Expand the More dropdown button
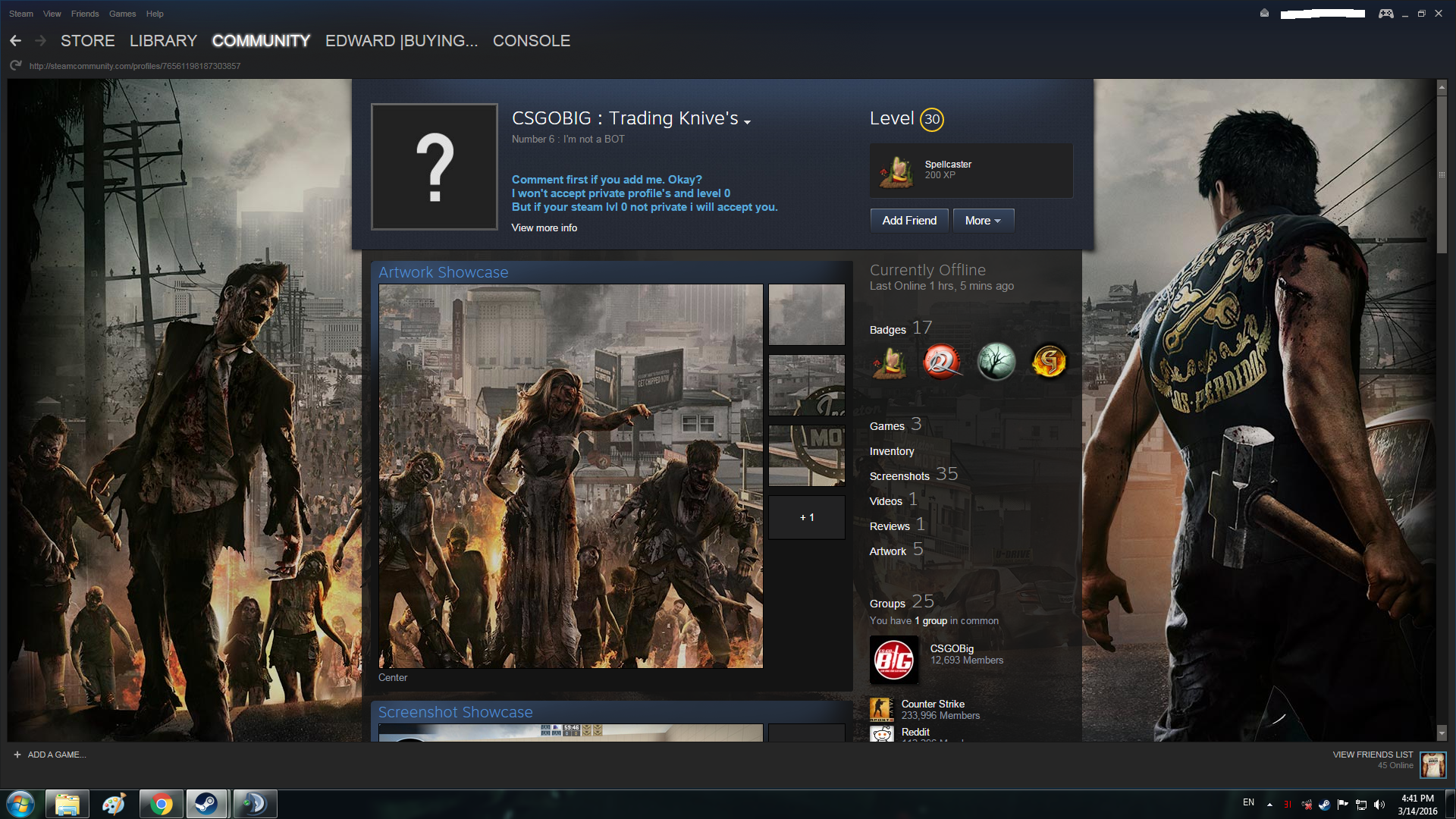Viewport: 1456px width, 819px height. (983, 221)
